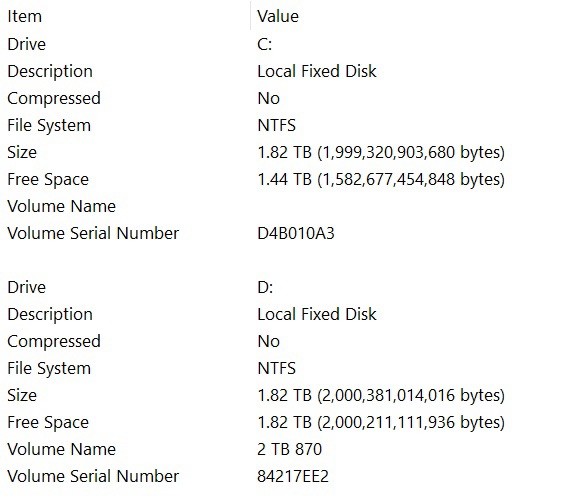
Task: Select the free space 2,000,211,111,936 bytes entry
Action: [x=381, y=422]
